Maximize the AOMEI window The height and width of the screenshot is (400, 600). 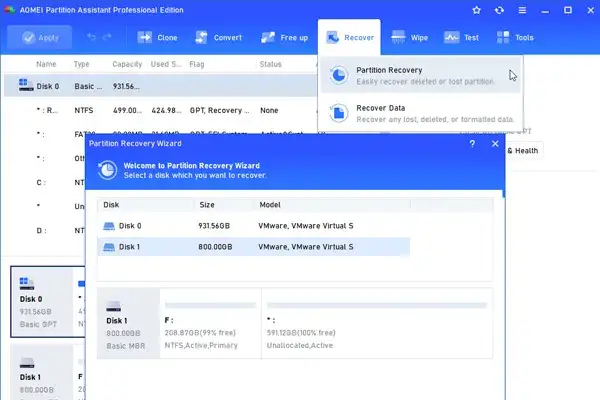(568, 10)
